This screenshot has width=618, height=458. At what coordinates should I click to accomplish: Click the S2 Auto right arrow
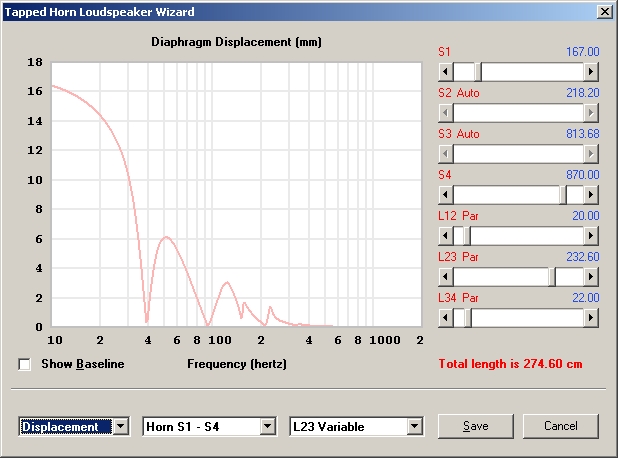(591, 113)
